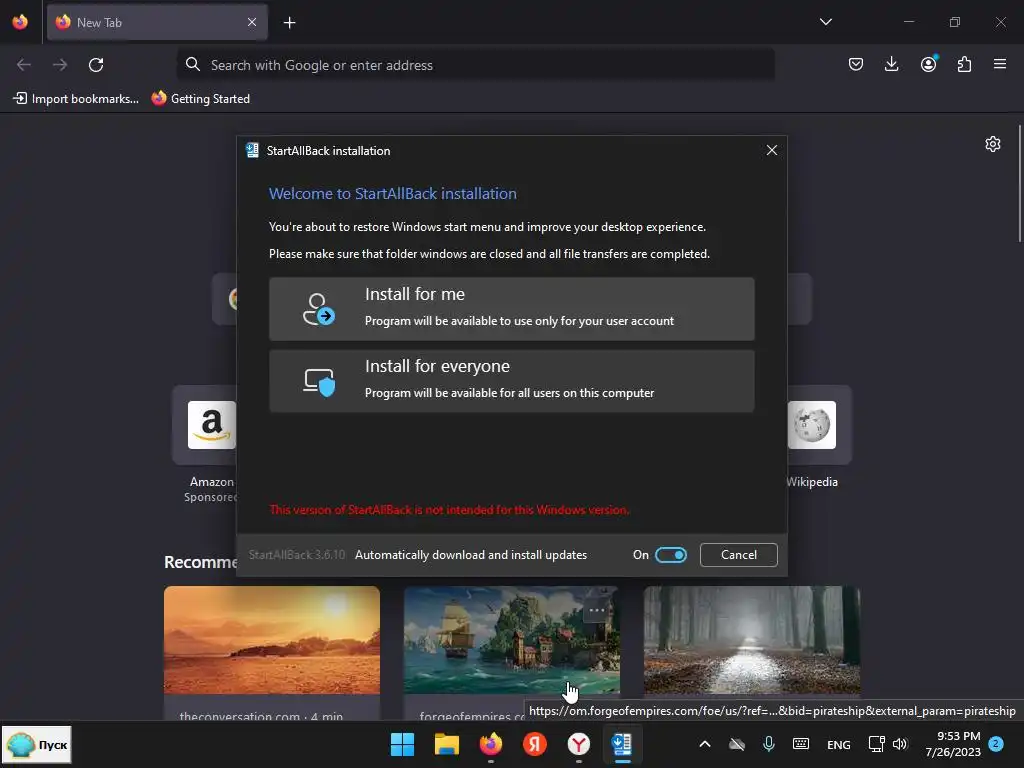Click the slashed cloud sync tray icon
Viewport: 1024px width, 768px height.
(x=737, y=744)
